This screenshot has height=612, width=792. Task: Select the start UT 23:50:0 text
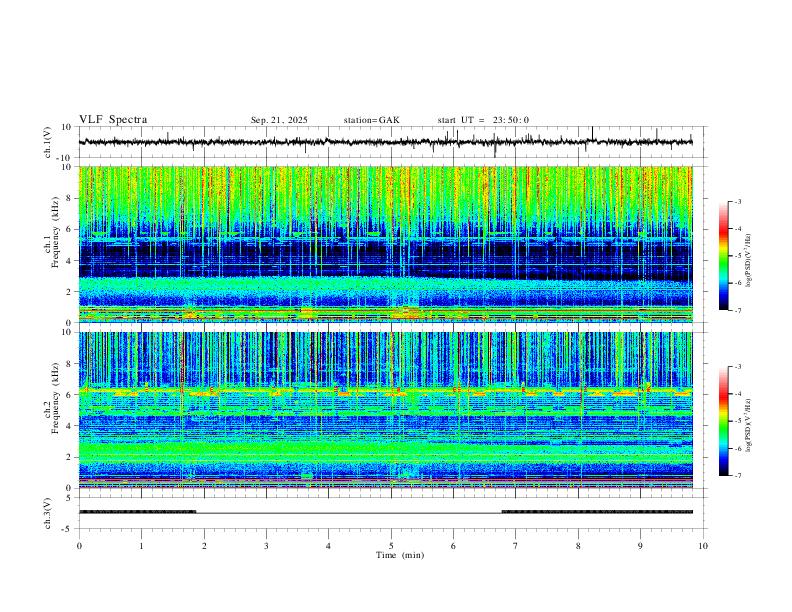click(483, 121)
